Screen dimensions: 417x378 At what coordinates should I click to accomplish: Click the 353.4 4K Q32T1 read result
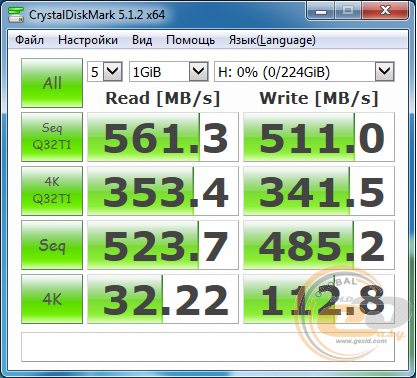163,191
